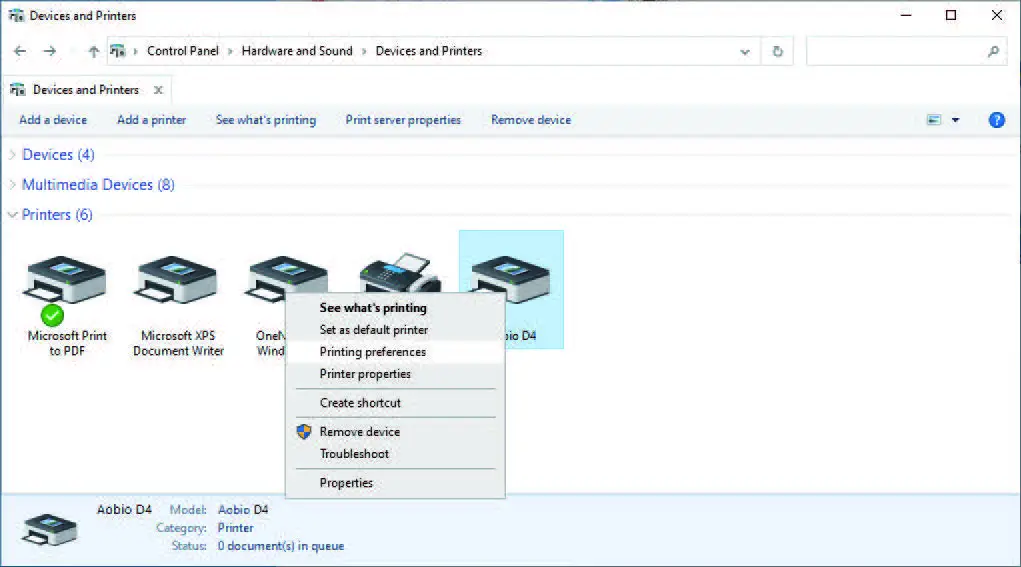1021x567 pixels.
Task: Go forward with the forward arrow
Action: (50, 51)
